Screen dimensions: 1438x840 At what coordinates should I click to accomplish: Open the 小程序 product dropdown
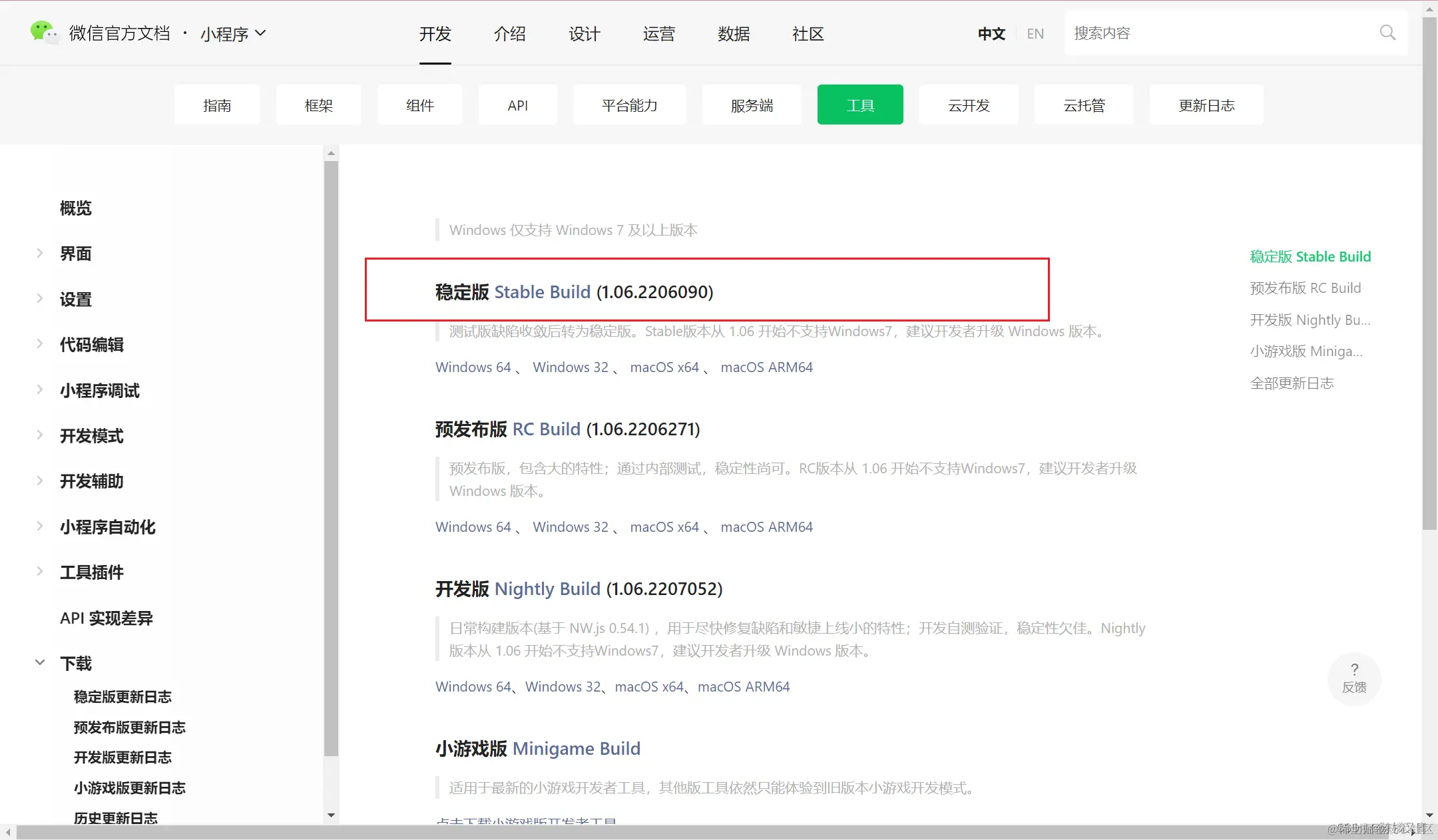pos(233,33)
